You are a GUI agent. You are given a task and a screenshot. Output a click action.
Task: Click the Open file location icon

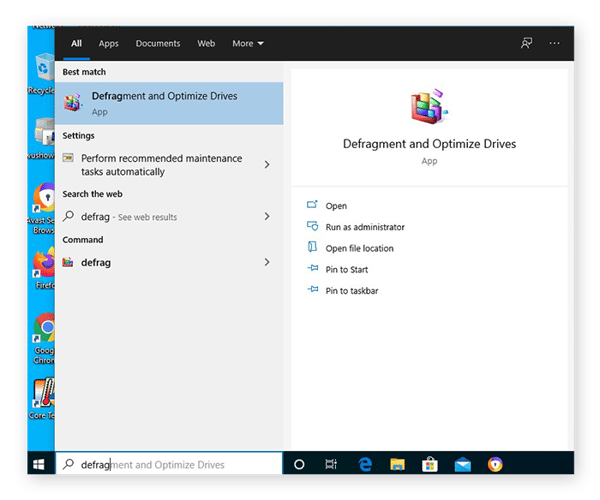(312, 247)
